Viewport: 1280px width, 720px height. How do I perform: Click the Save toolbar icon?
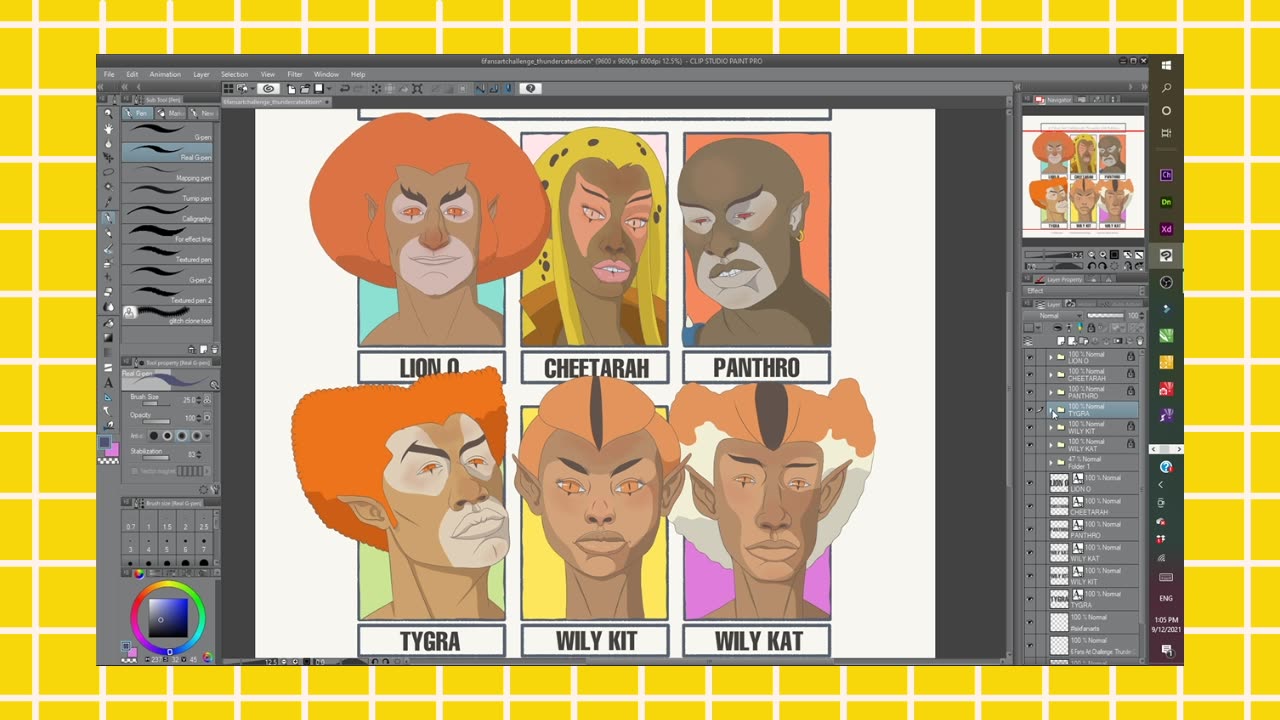tap(319, 88)
